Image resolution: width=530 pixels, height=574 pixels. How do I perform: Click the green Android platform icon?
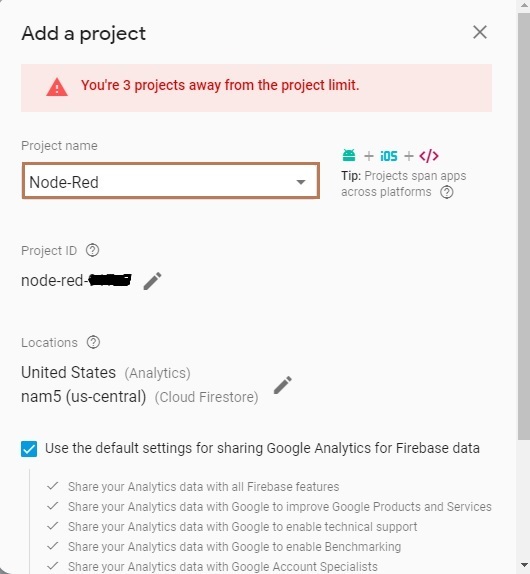349,156
